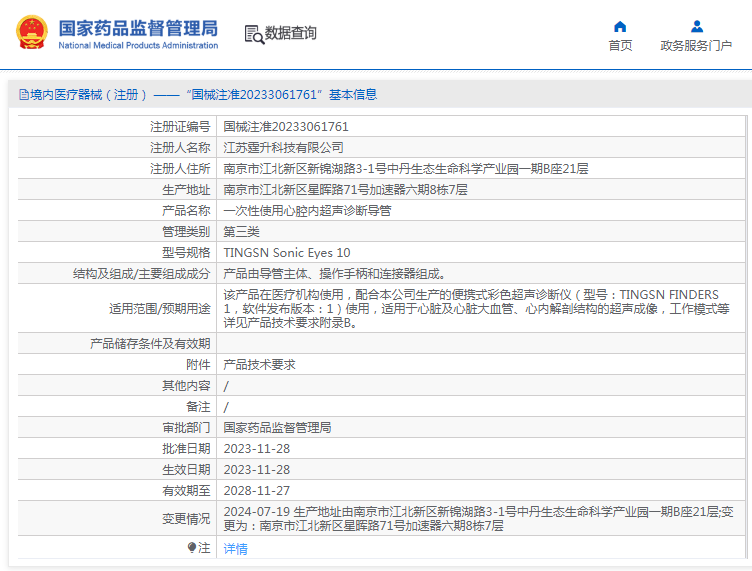Select registrant name 江苏霆升科技有限公司
Viewport: 752px width, 571px height.
[283, 148]
